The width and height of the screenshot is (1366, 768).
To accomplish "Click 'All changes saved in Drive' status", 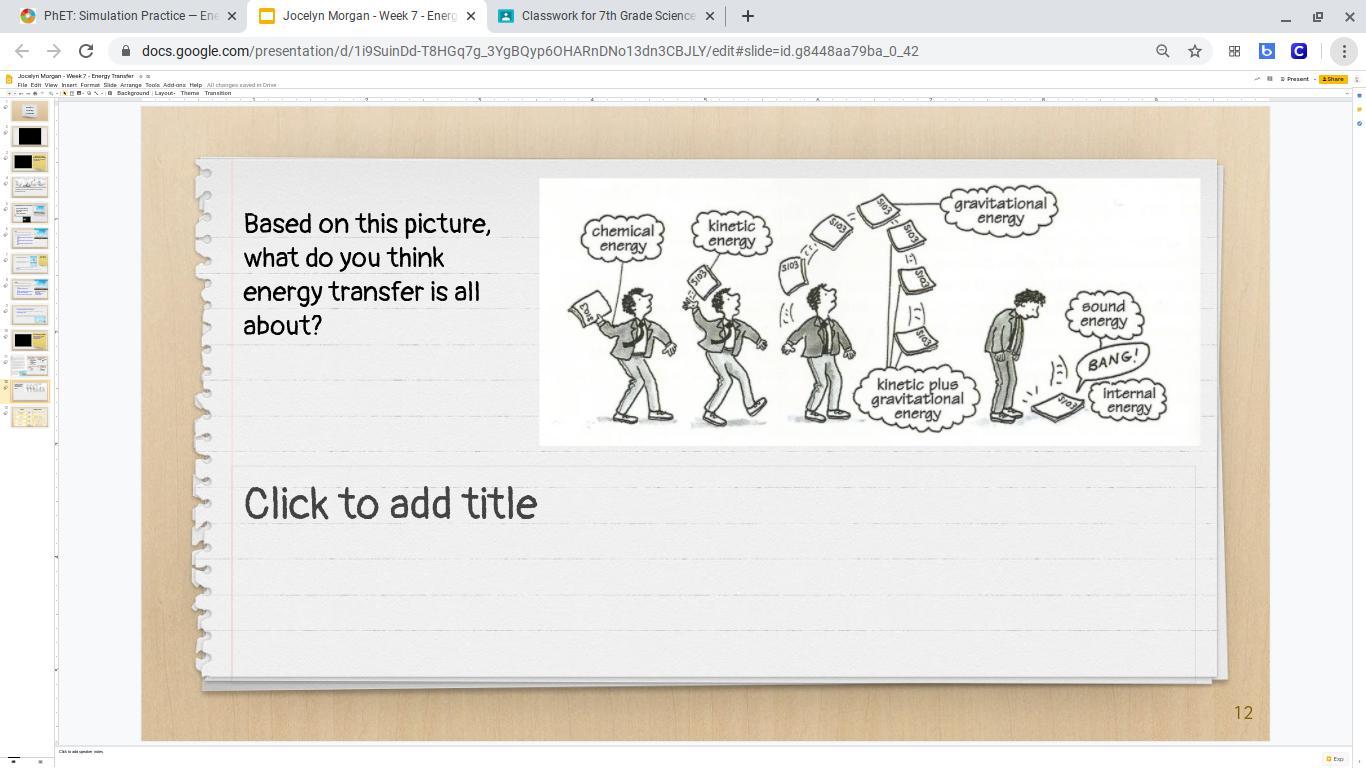I will click(x=241, y=85).
